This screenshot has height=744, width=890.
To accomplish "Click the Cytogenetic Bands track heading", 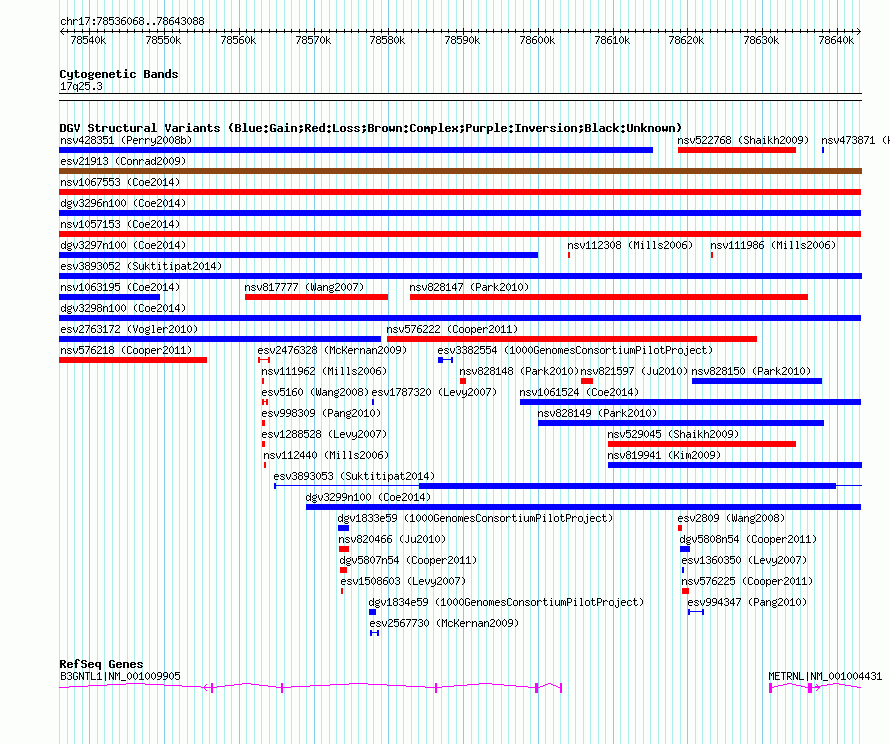I will (x=119, y=74).
